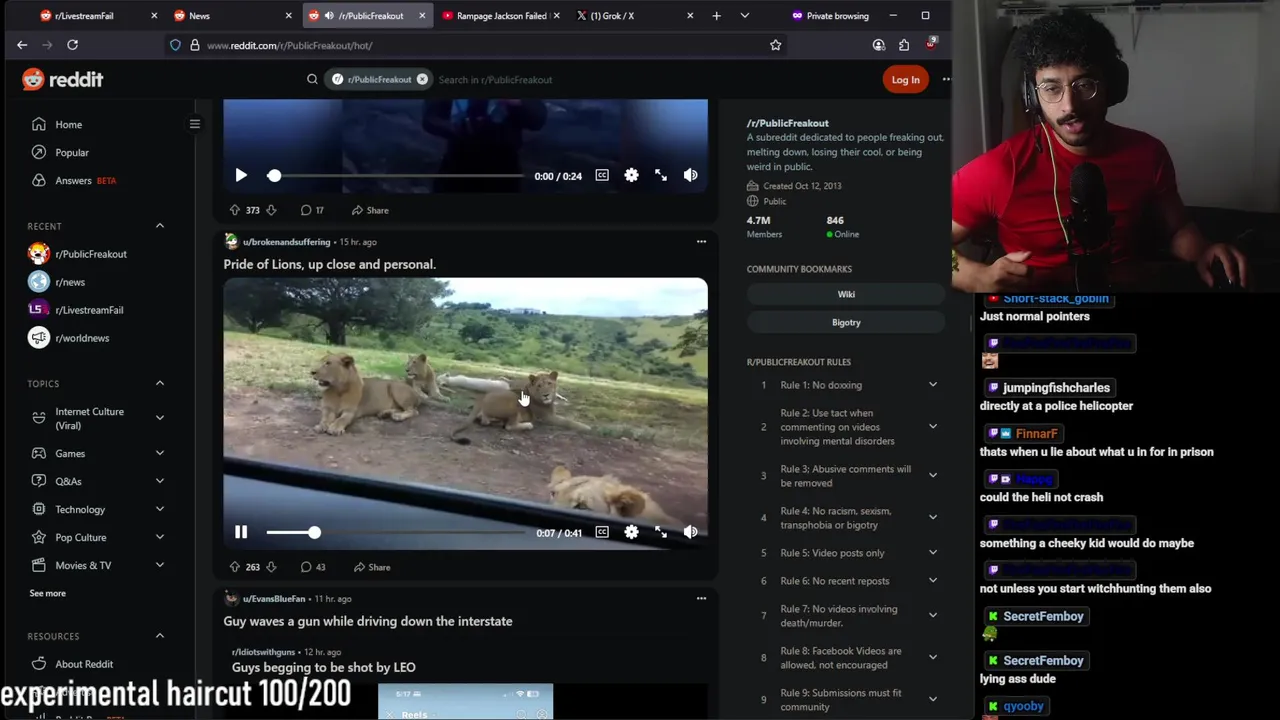
Task: Open a new browser tab
Action: pyautogui.click(x=716, y=16)
